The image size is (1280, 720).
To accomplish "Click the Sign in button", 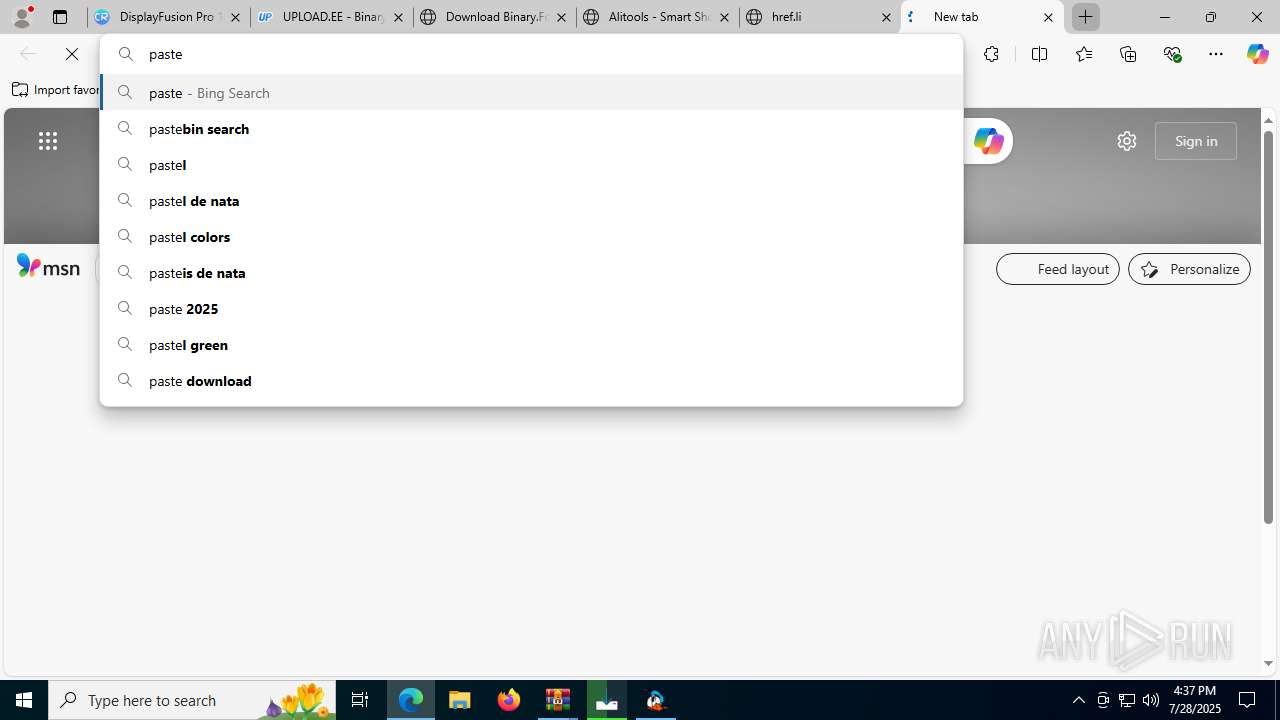I will (x=1195, y=141).
